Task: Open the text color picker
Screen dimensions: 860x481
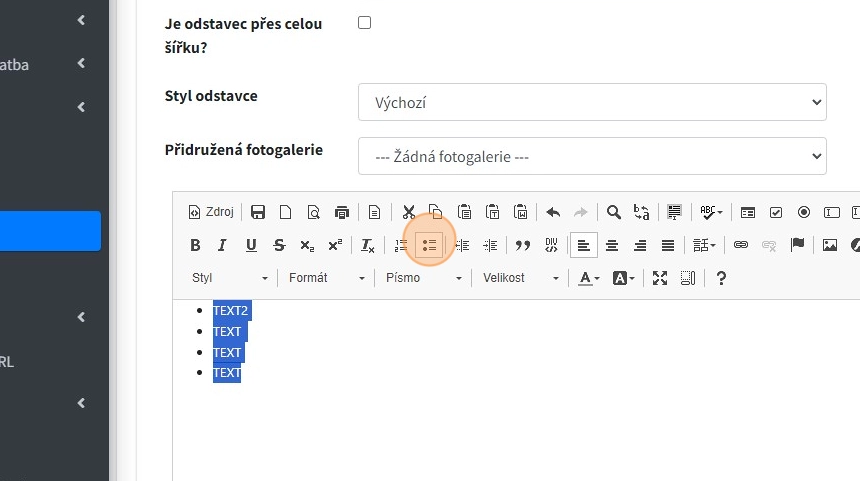Action: pyautogui.click(x=589, y=278)
